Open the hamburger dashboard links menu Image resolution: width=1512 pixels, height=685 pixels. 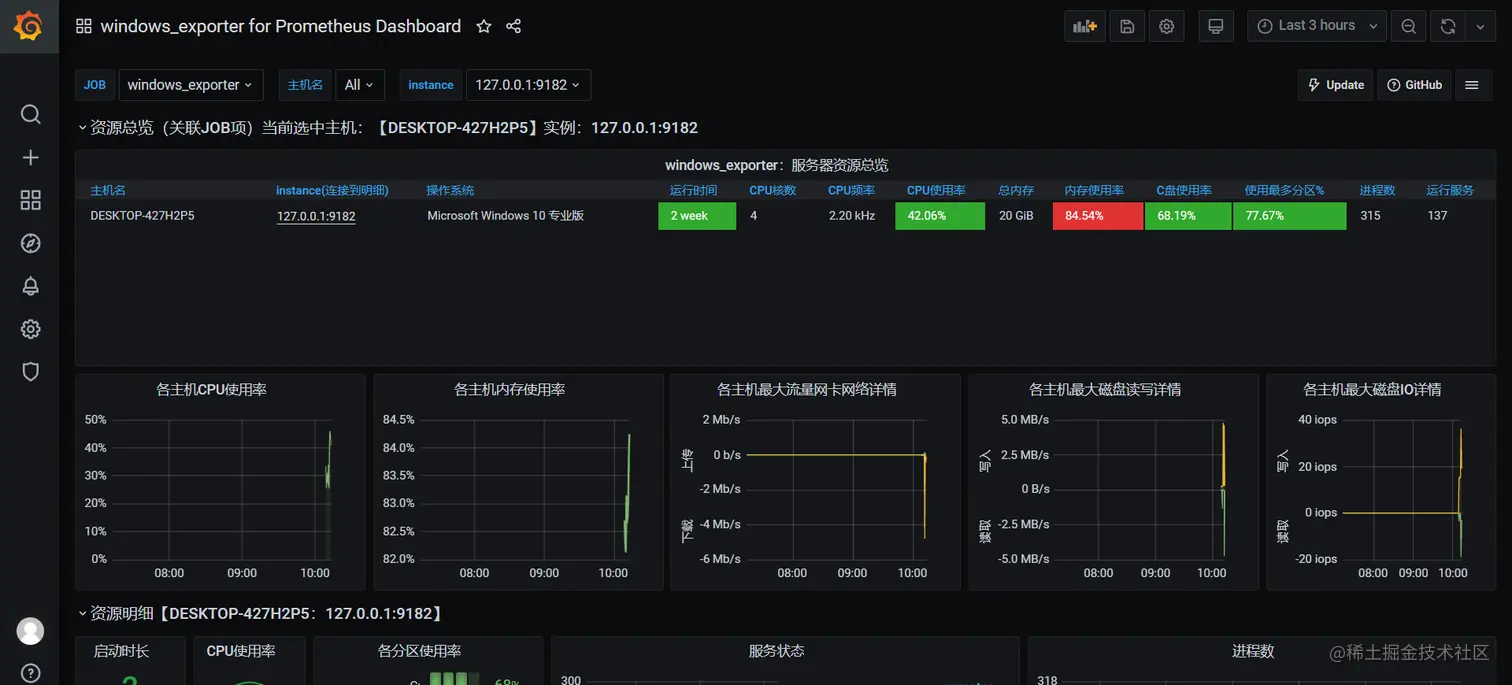[x=1472, y=85]
